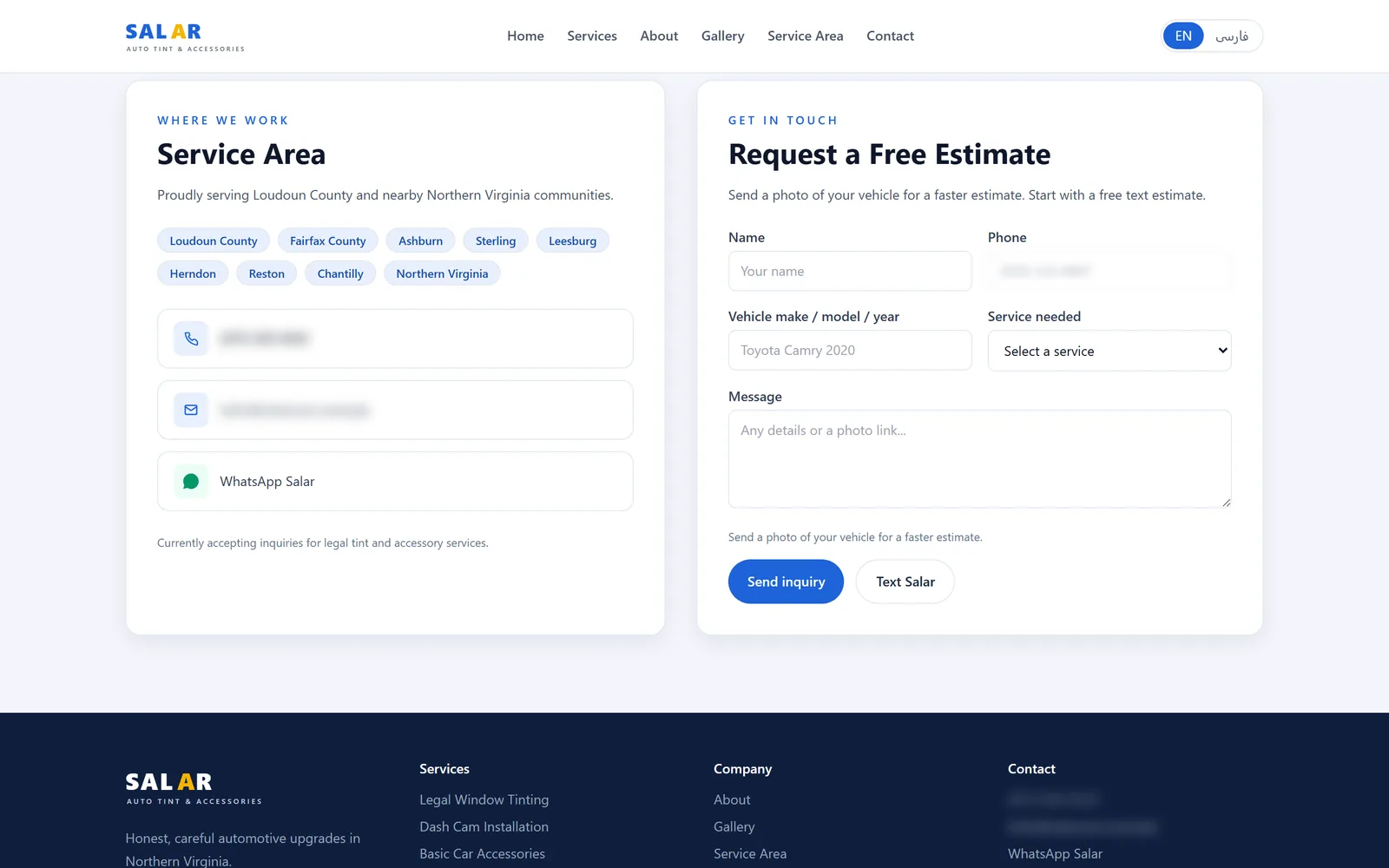Click the Text Salar button

(x=905, y=582)
